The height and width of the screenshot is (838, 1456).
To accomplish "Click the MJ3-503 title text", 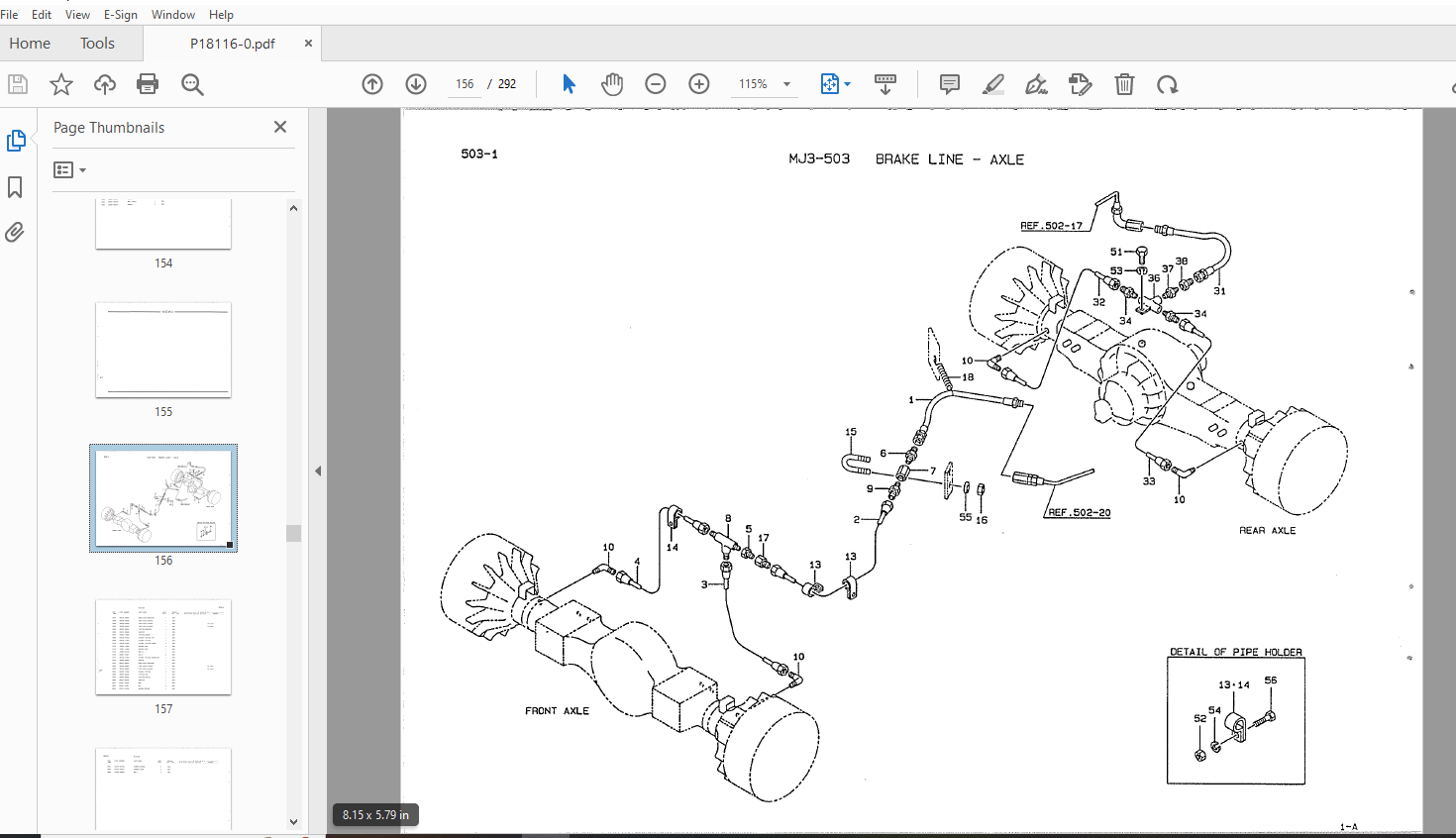I will click(x=819, y=159).
